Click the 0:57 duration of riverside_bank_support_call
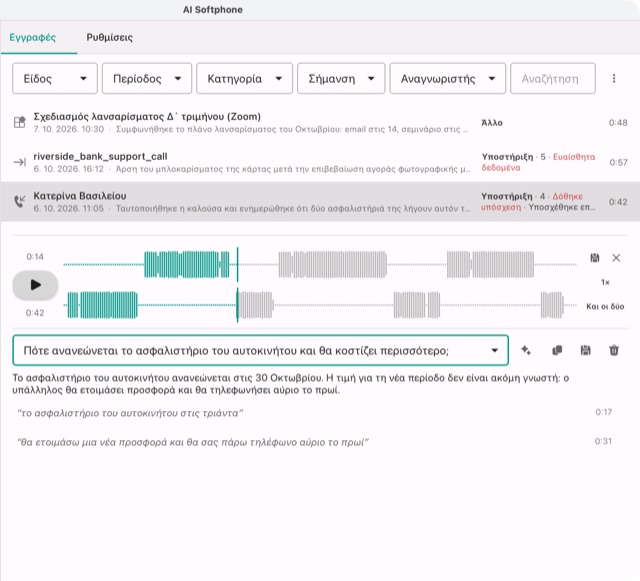The height and width of the screenshot is (581, 640). pos(618,162)
